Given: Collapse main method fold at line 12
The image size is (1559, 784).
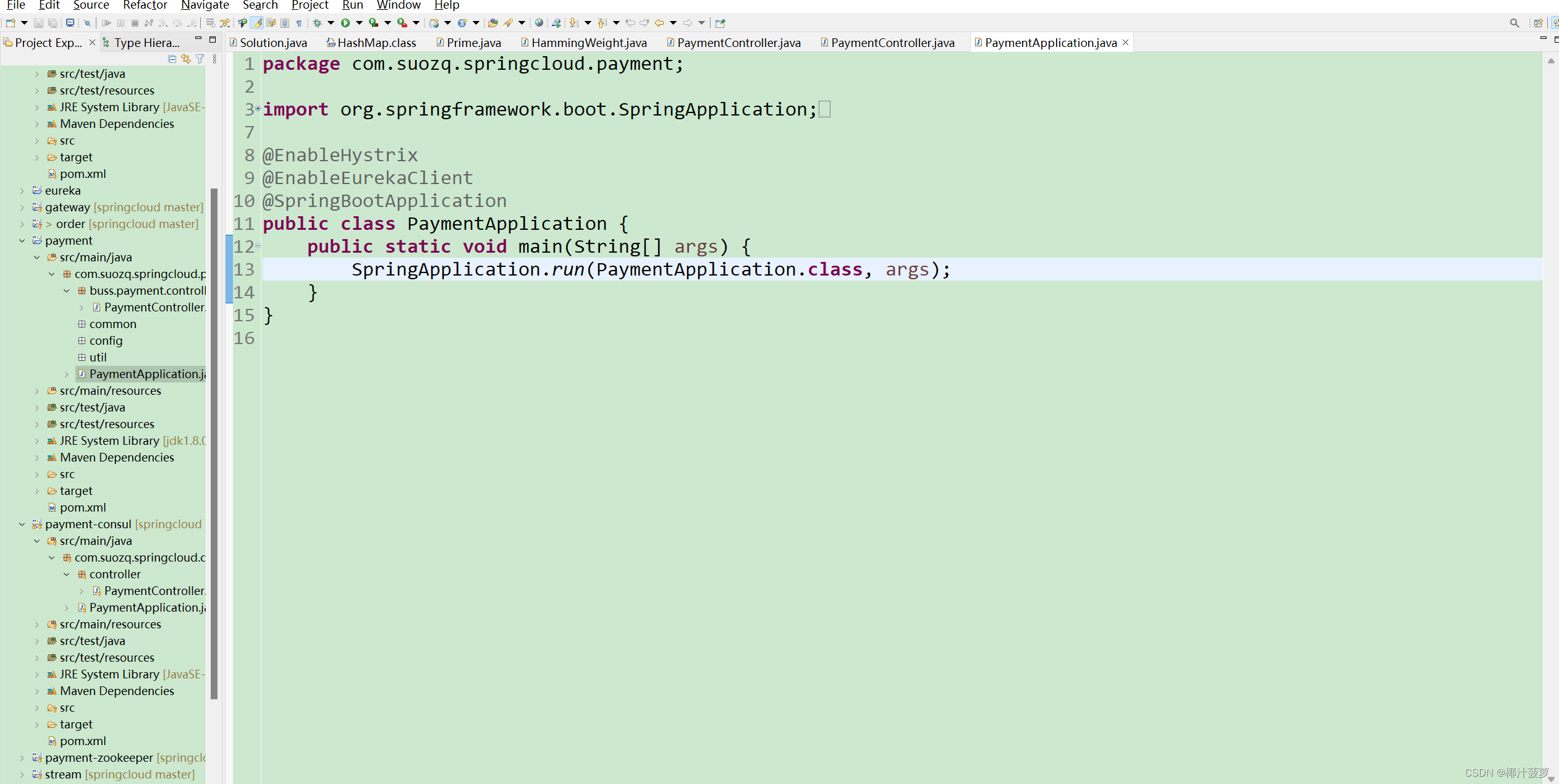Looking at the screenshot, I should [258, 246].
